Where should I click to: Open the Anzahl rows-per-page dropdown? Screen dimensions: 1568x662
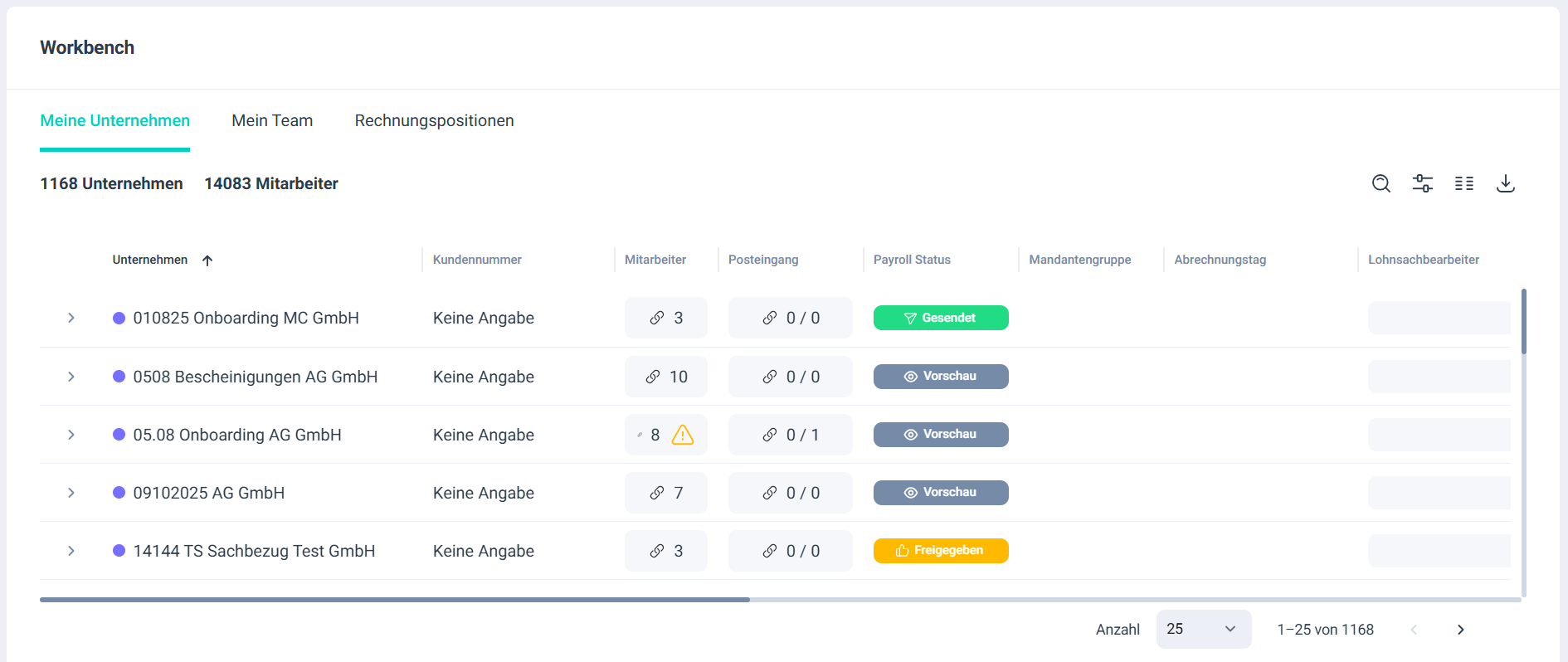[1203, 629]
